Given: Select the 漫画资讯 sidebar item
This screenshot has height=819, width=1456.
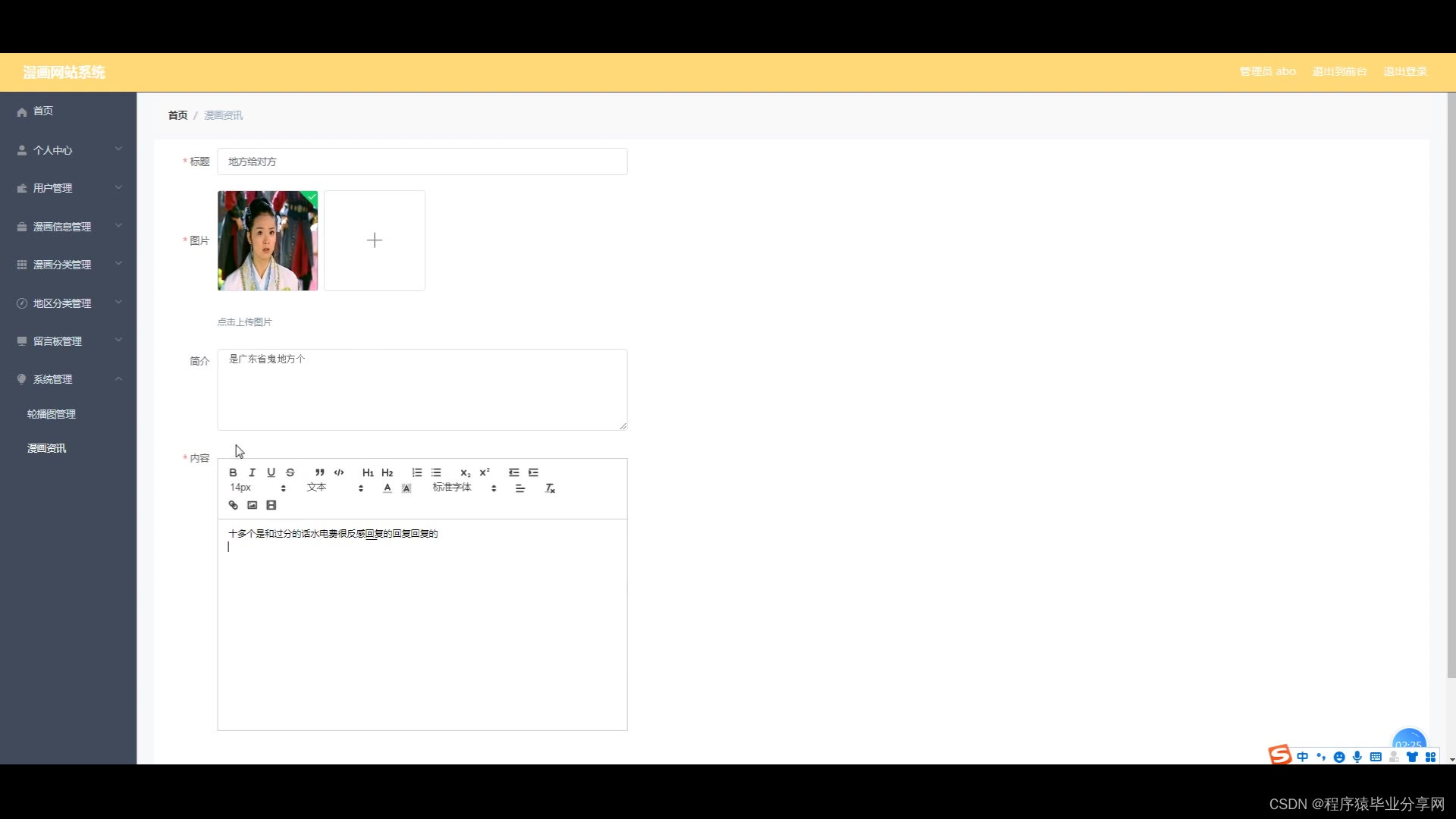Looking at the screenshot, I should tap(47, 448).
